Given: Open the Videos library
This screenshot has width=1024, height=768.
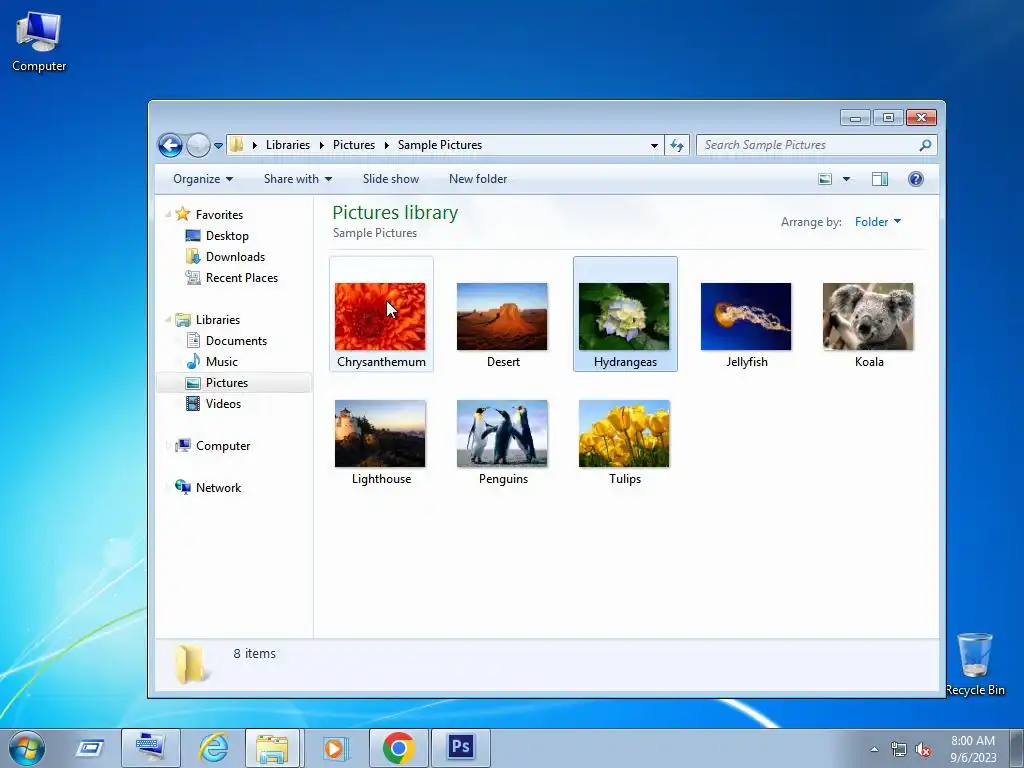Looking at the screenshot, I should coord(223,404).
